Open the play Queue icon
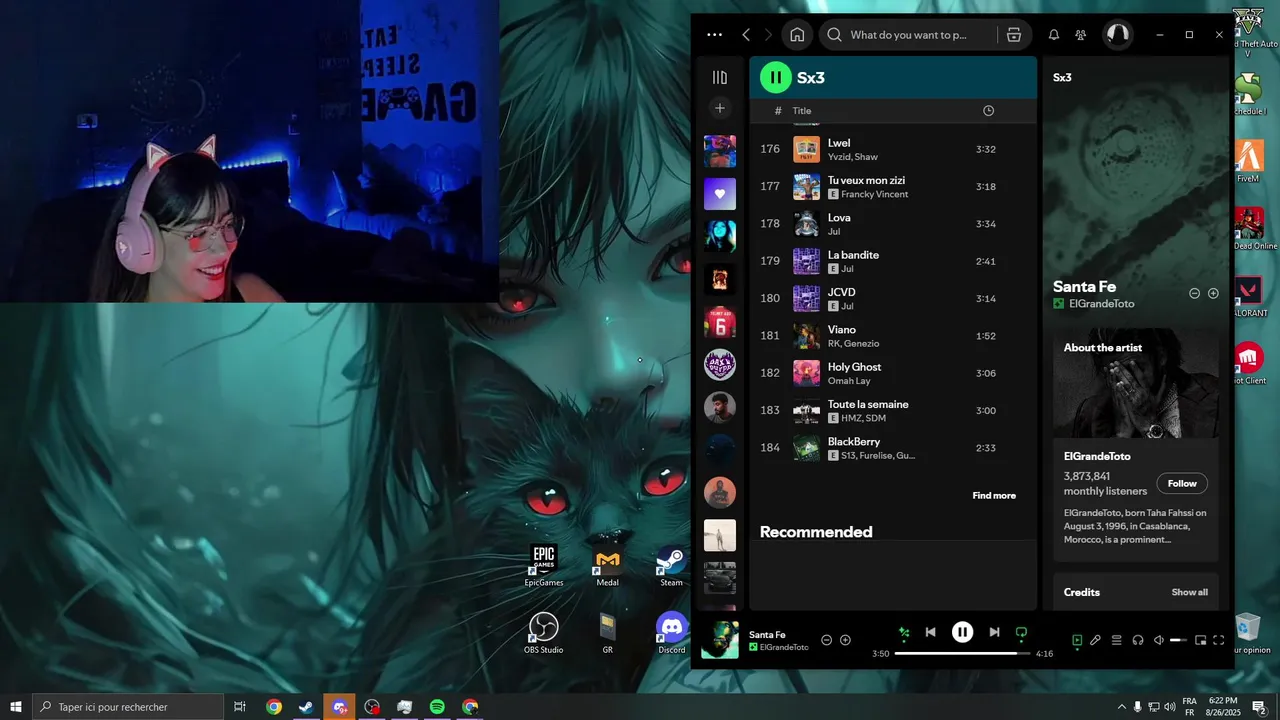The image size is (1280, 720). point(1117,640)
